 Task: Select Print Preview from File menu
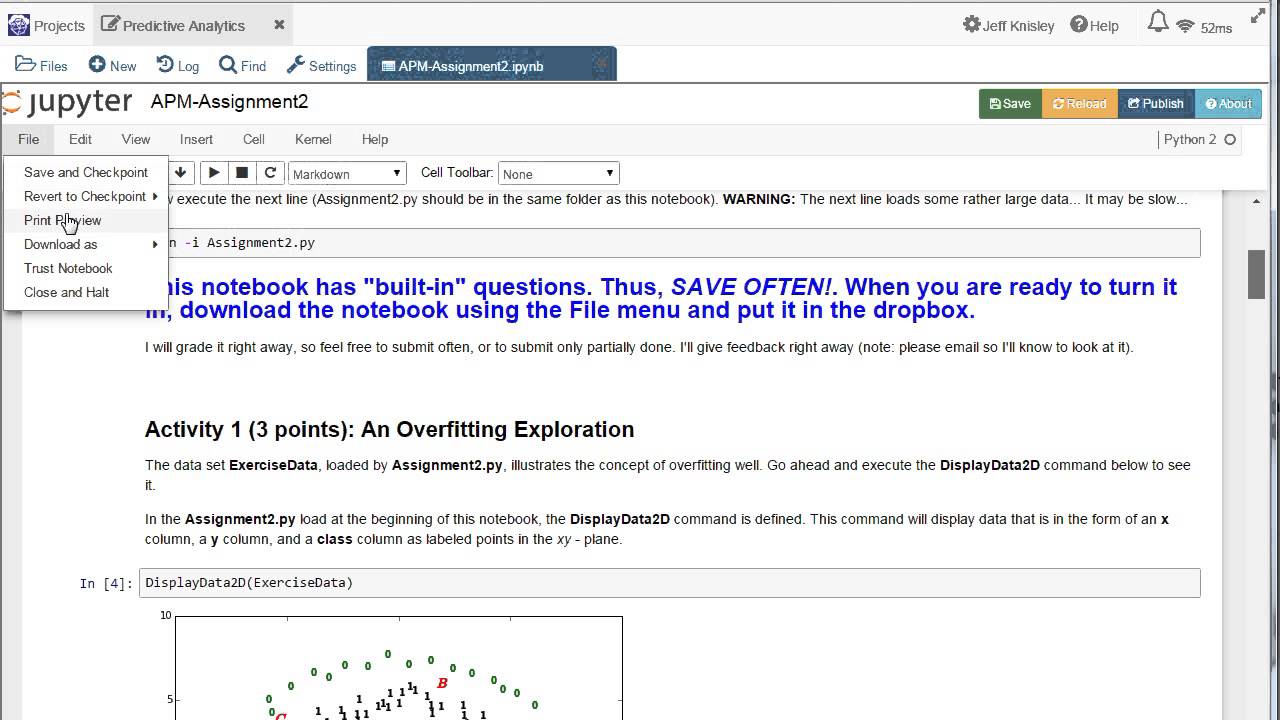86,220
